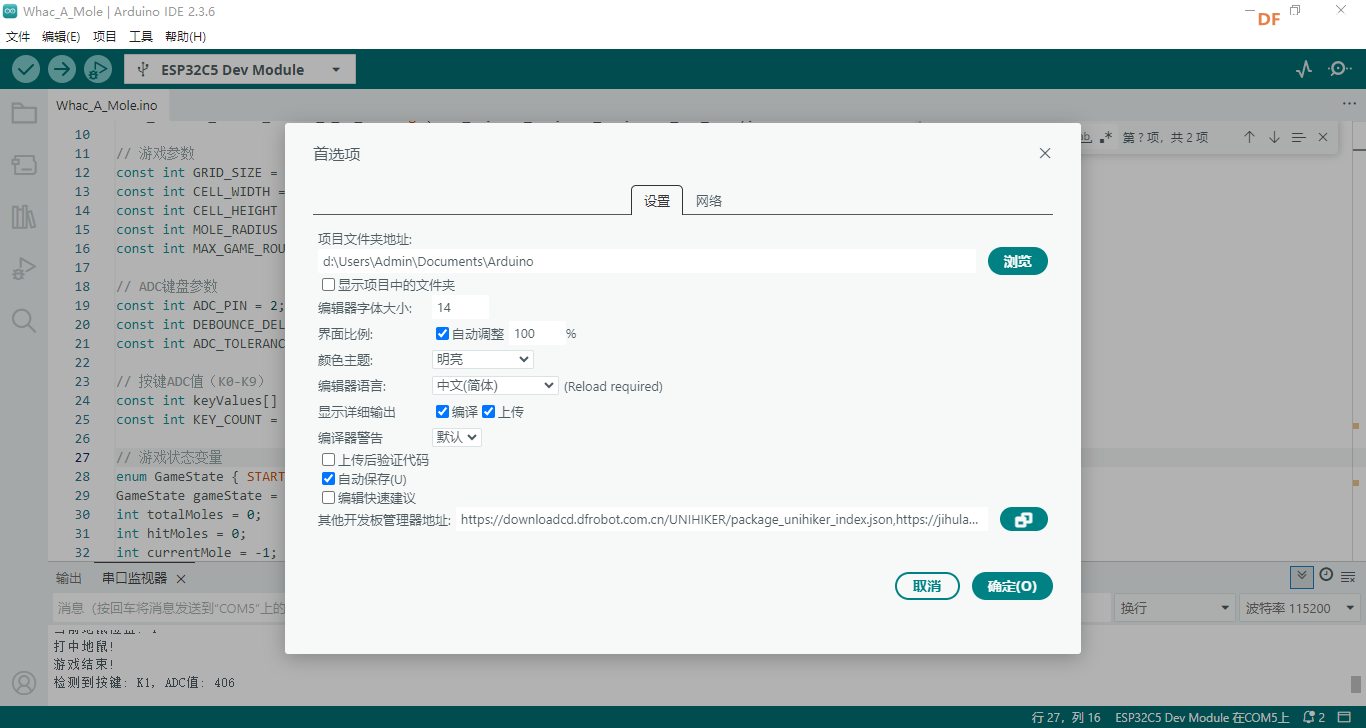Open the 编译器警告 dropdown
This screenshot has height=728, width=1366.
(x=457, y=437)
